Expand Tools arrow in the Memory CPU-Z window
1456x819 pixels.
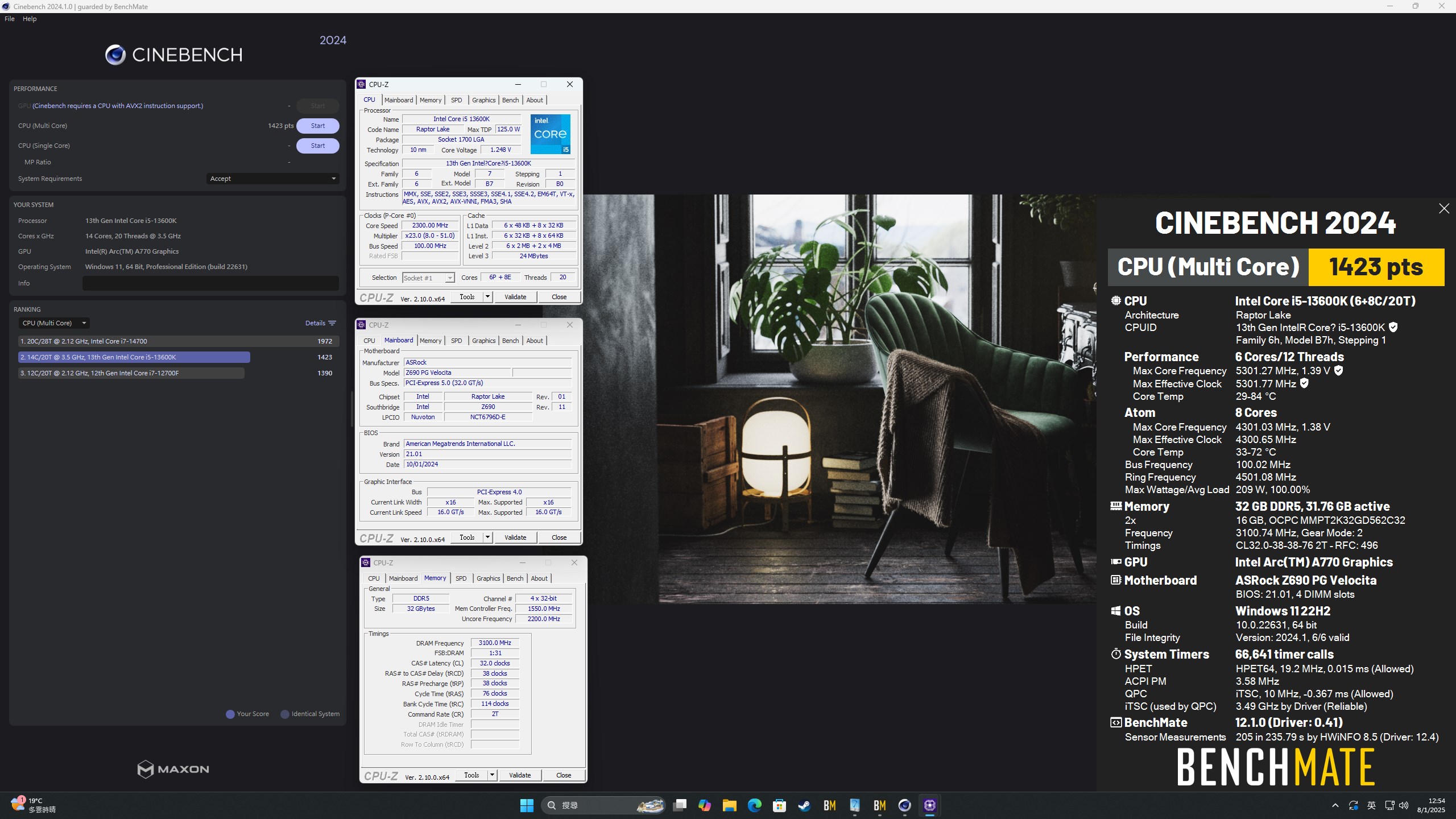[492, 775]
